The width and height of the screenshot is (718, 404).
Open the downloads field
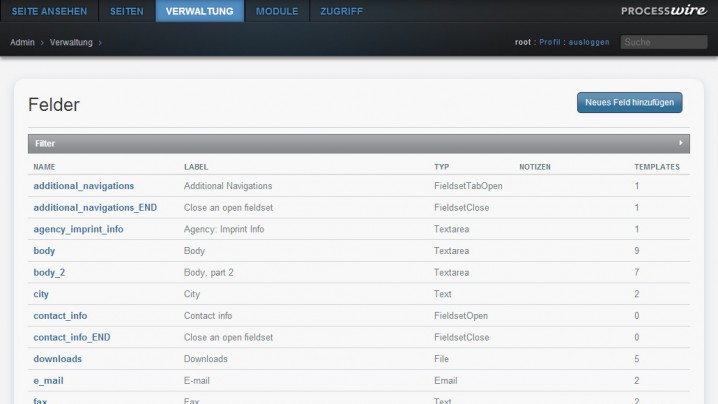(x=57, y=359)
